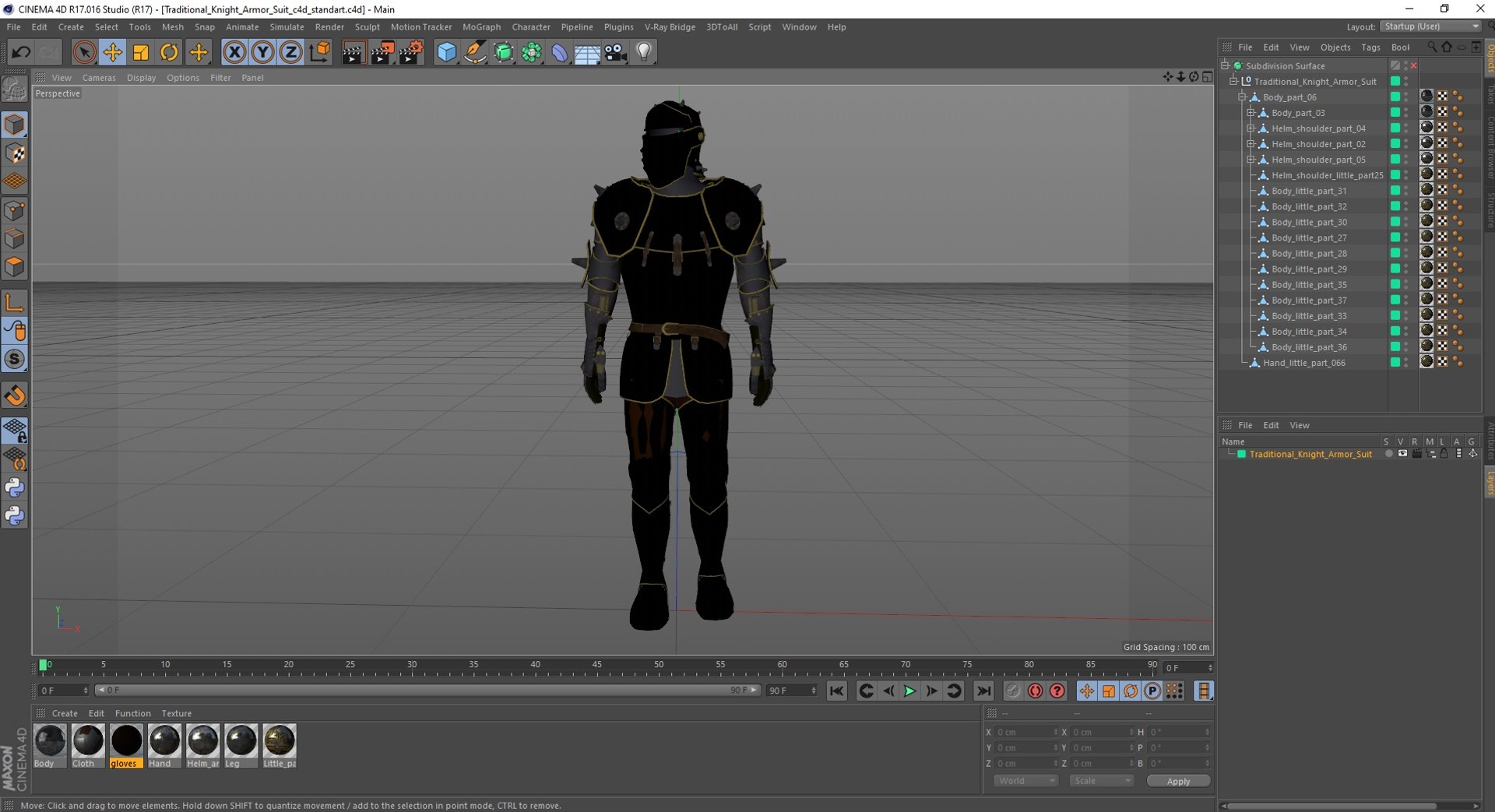This screenshot has width=1495, height=812.
Task: Collapse Traditional_Knight_Armor_Suit null node
Action: click(x=1234, y=81)
